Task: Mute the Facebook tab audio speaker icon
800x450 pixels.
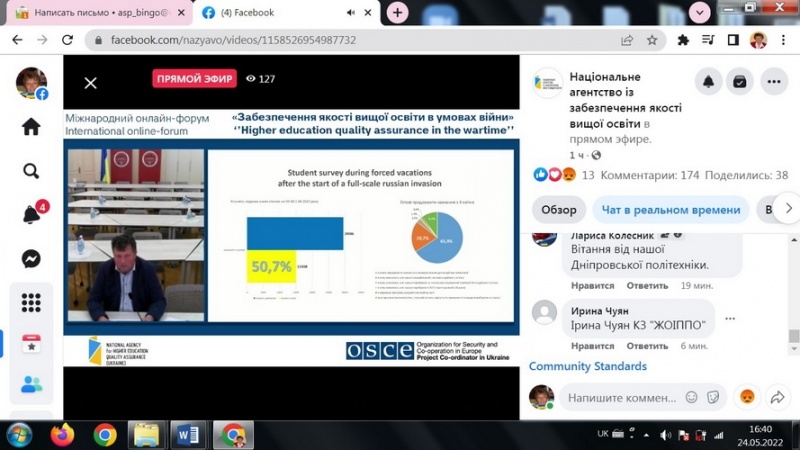Action: coord(350,13)
